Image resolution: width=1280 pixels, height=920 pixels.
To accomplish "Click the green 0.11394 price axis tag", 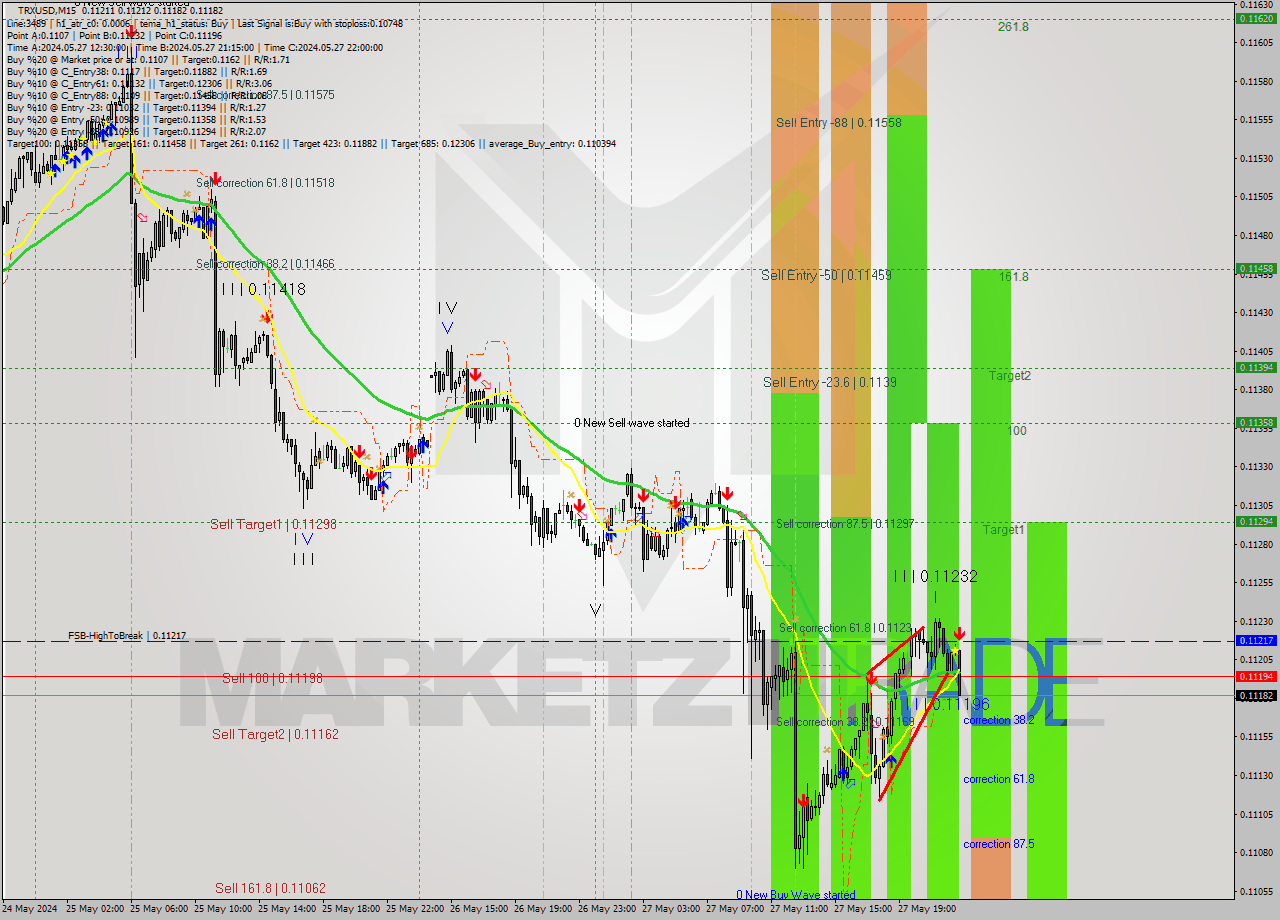I will tap(1256, 367).
